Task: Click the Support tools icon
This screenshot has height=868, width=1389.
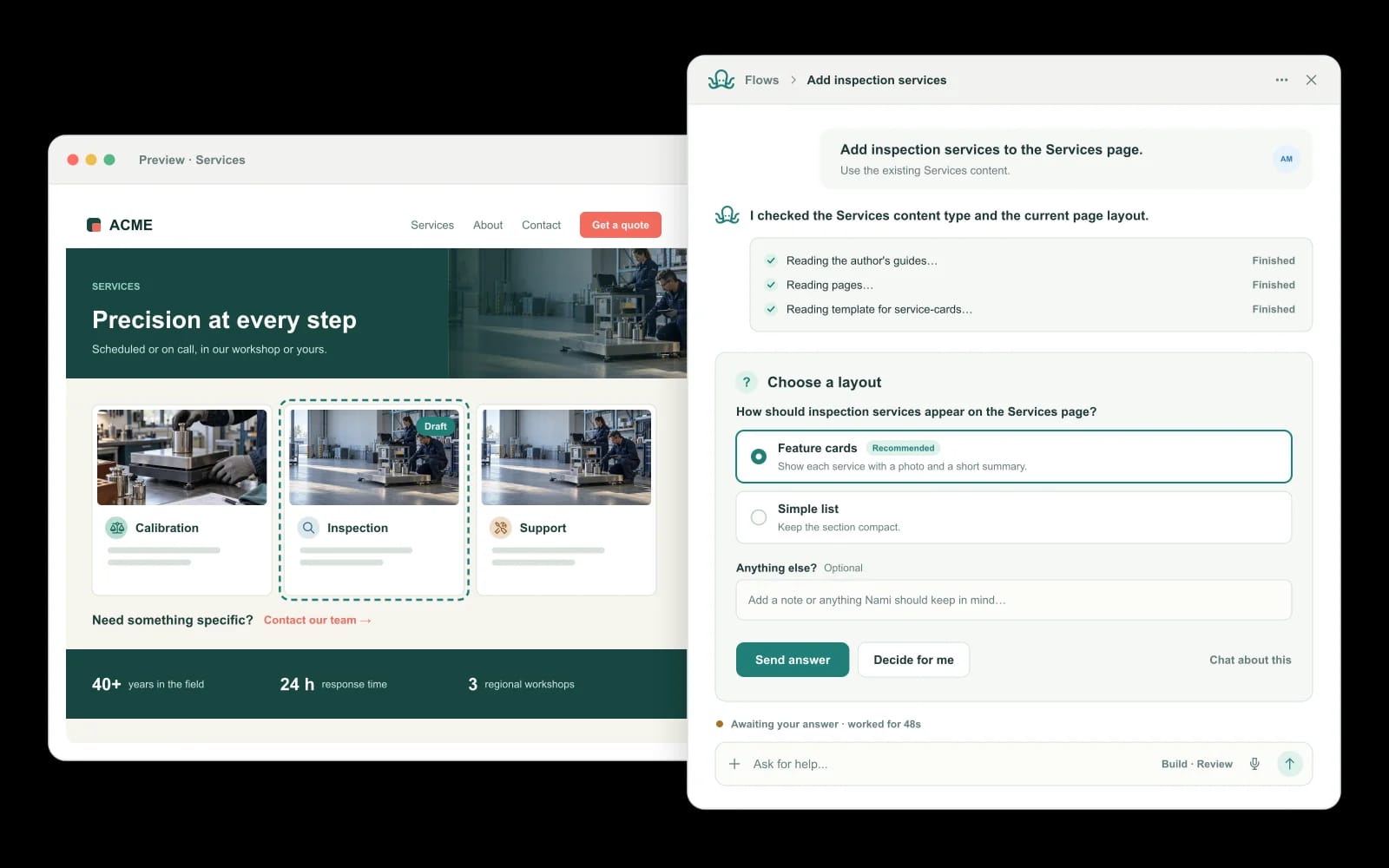Action: coord(501,528)
